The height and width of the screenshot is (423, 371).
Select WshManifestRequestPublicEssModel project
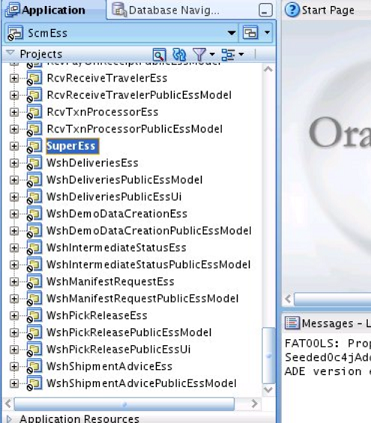142,298
